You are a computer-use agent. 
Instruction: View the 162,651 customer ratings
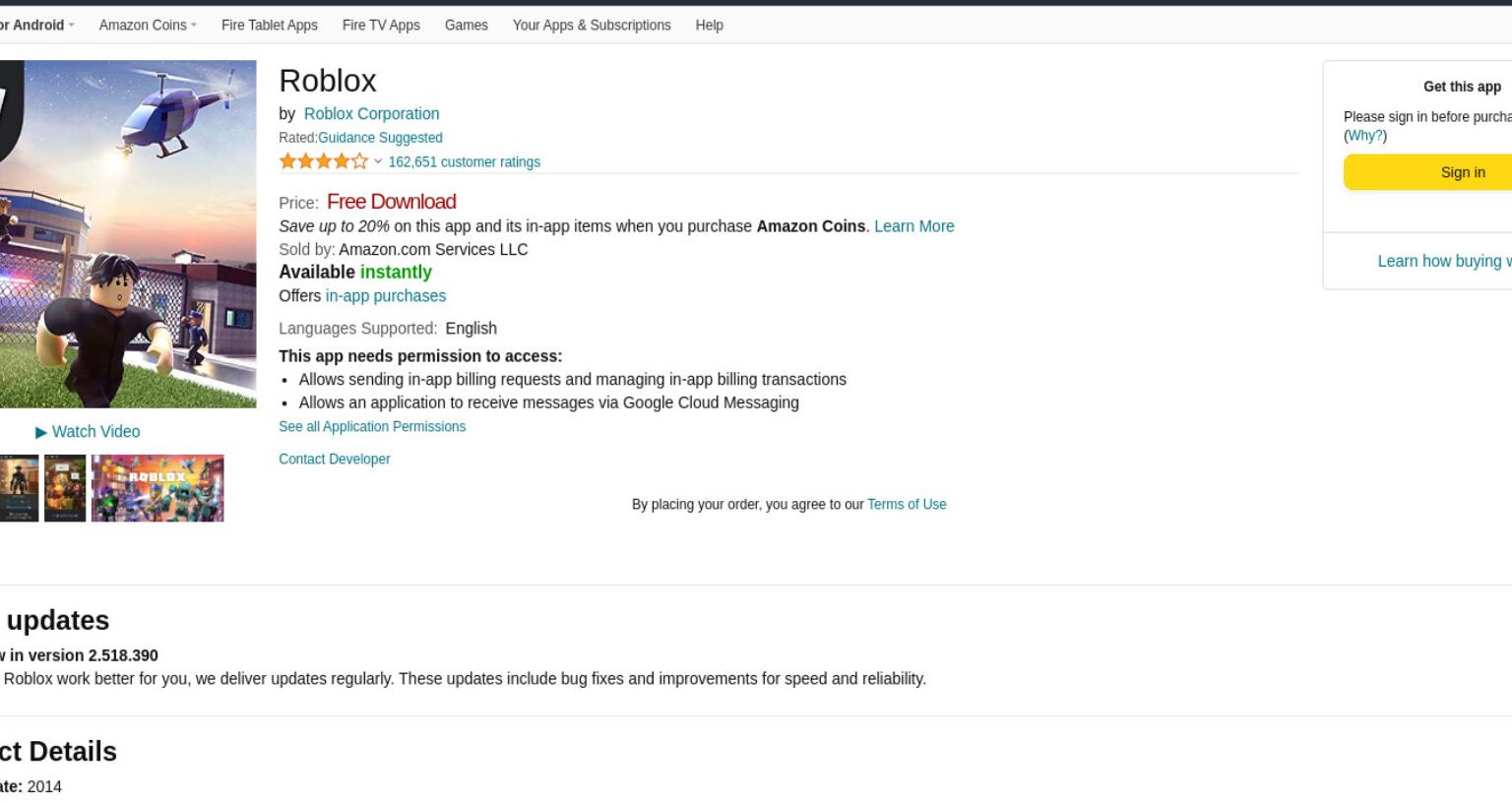tap(464, 162)
